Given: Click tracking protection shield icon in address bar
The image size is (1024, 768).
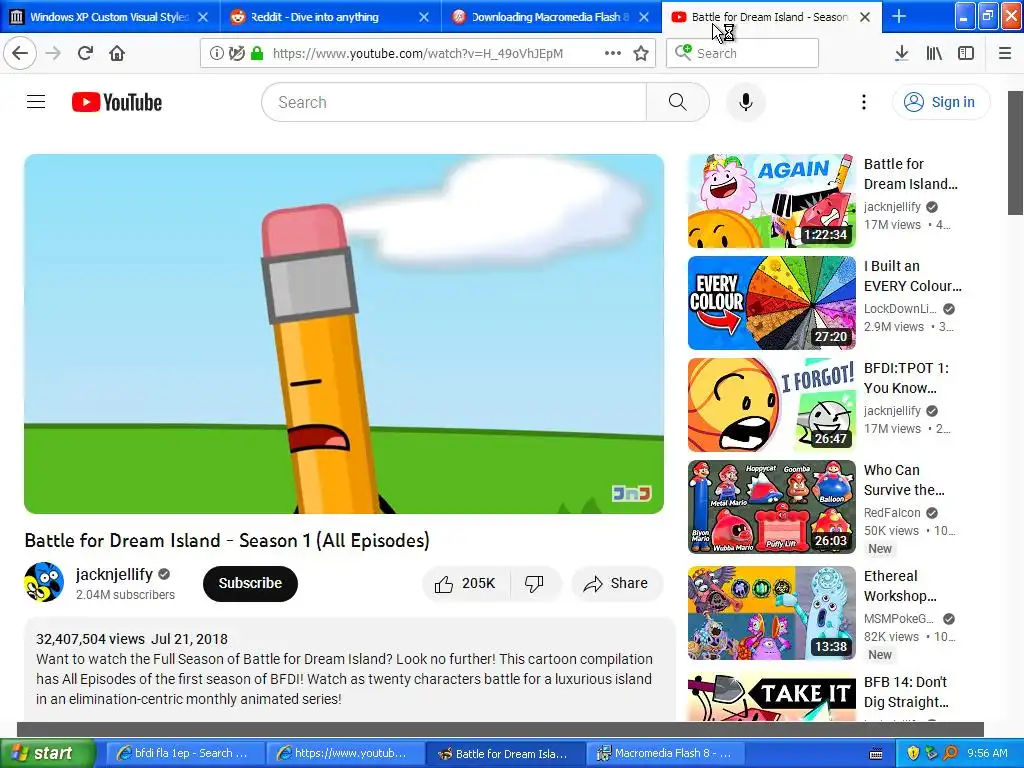Looking at the screenshot, I should pos(236,53).
